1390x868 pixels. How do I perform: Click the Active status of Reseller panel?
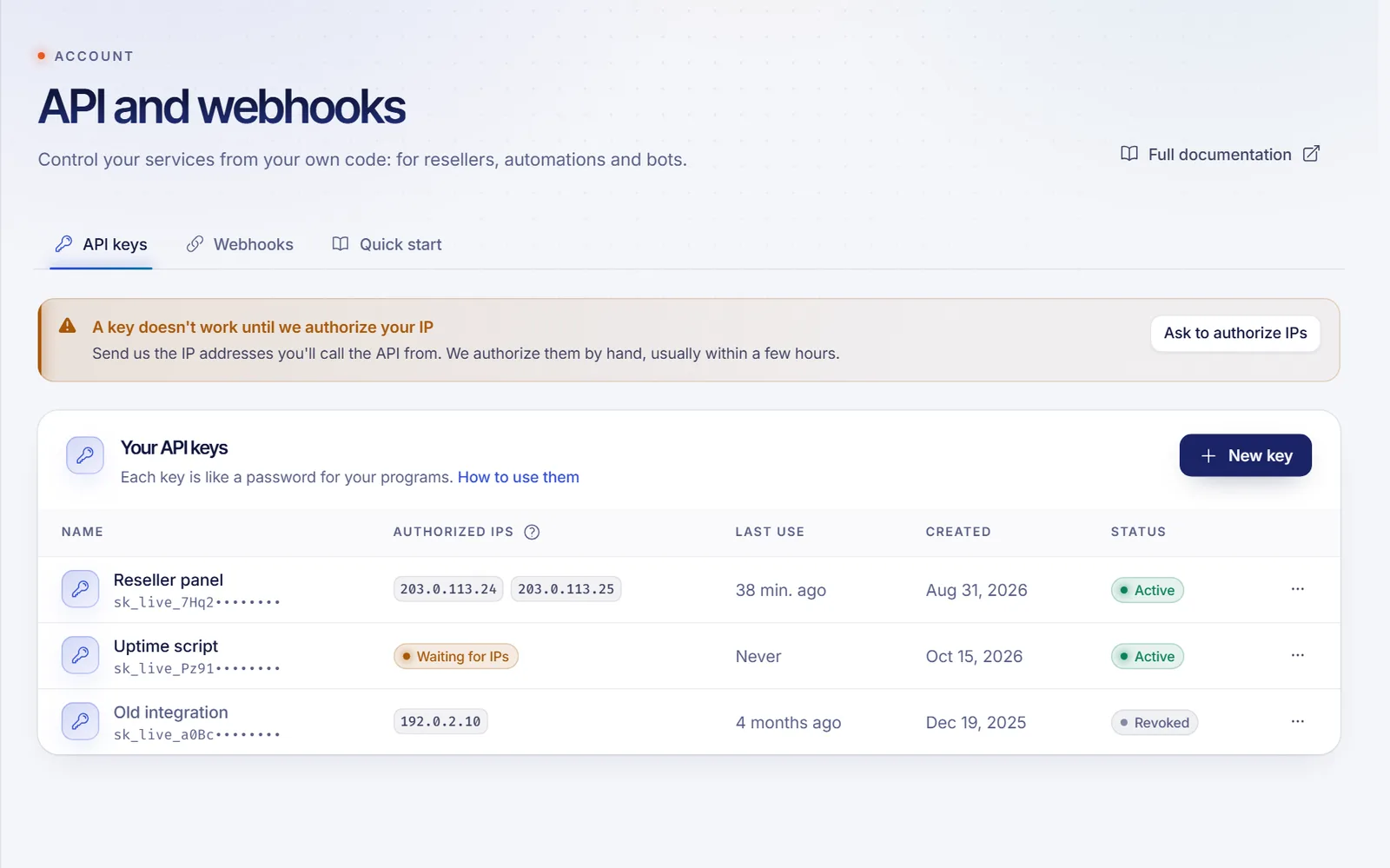click(x=1147, y=590)
